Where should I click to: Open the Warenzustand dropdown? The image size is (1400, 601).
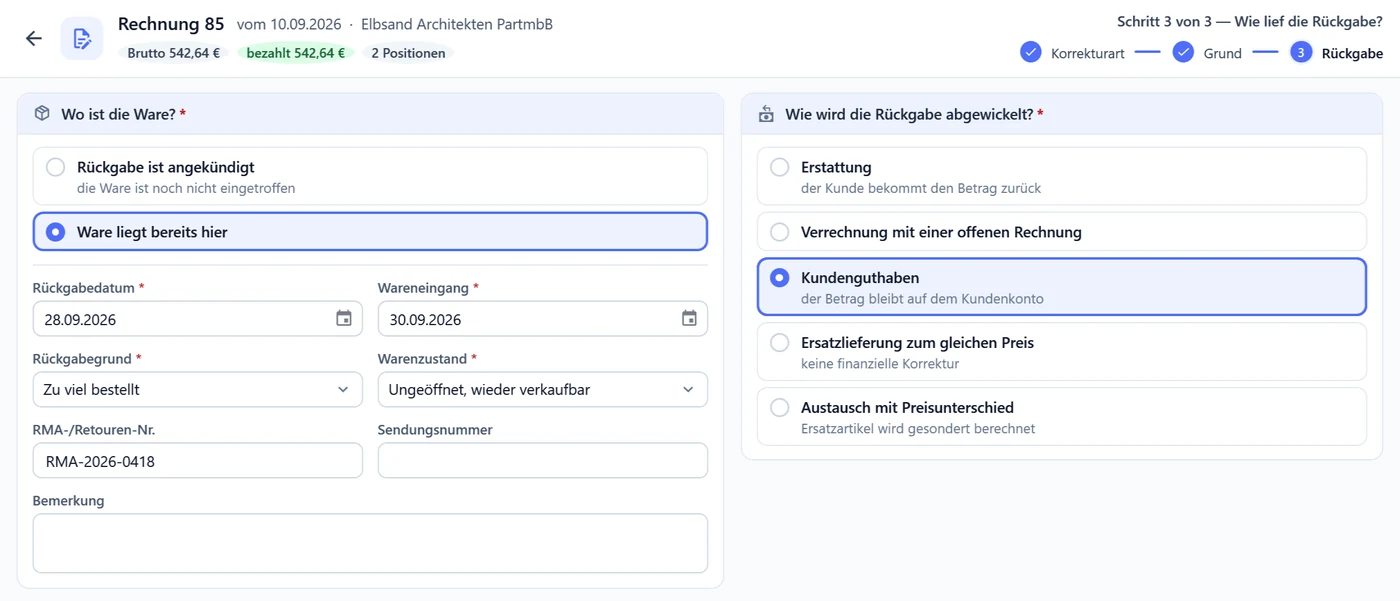(x=543, y=390)
